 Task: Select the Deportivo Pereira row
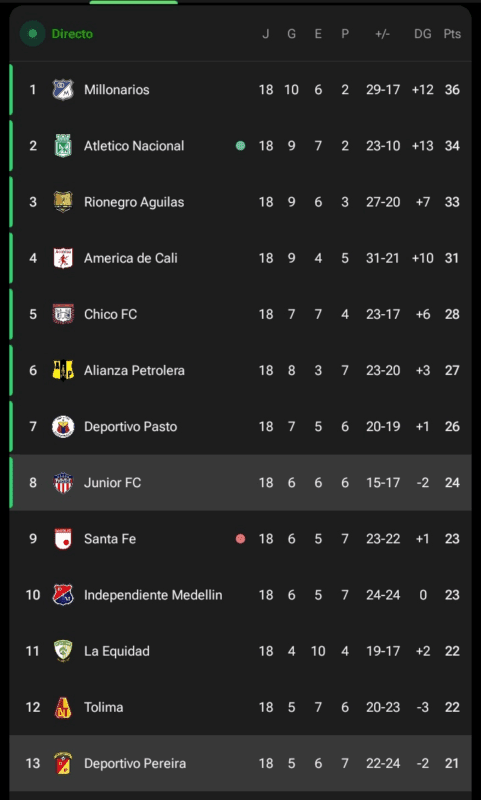pyautogui.click(x=240, y=763)
